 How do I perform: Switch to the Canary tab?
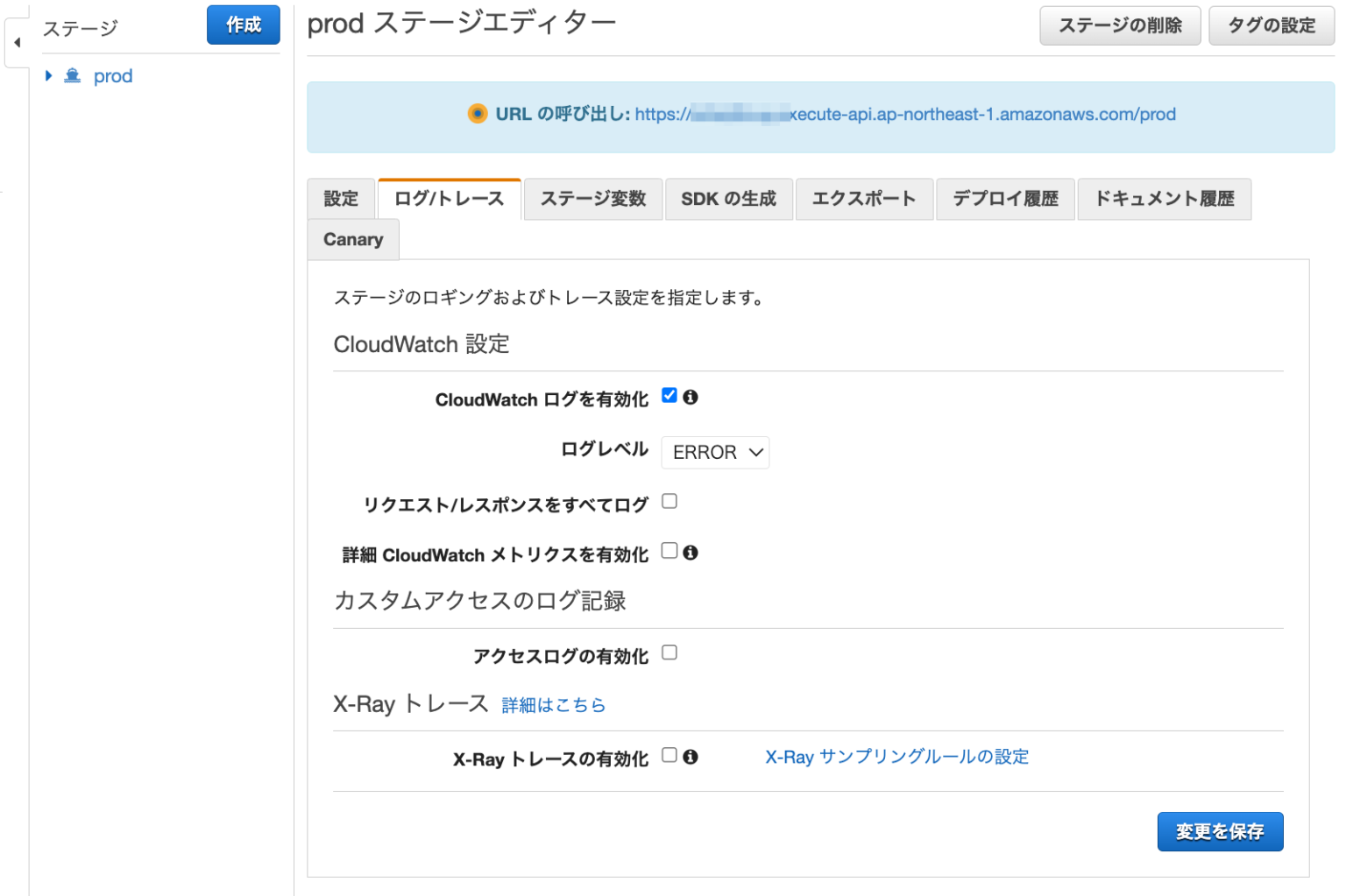(x=352, y=239)
